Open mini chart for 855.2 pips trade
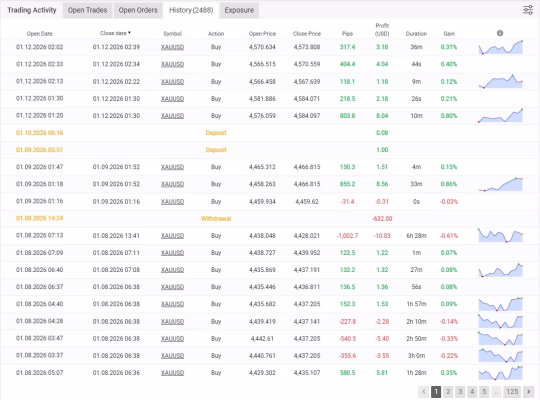Screen dimensions: 540x400 (501, 184)
